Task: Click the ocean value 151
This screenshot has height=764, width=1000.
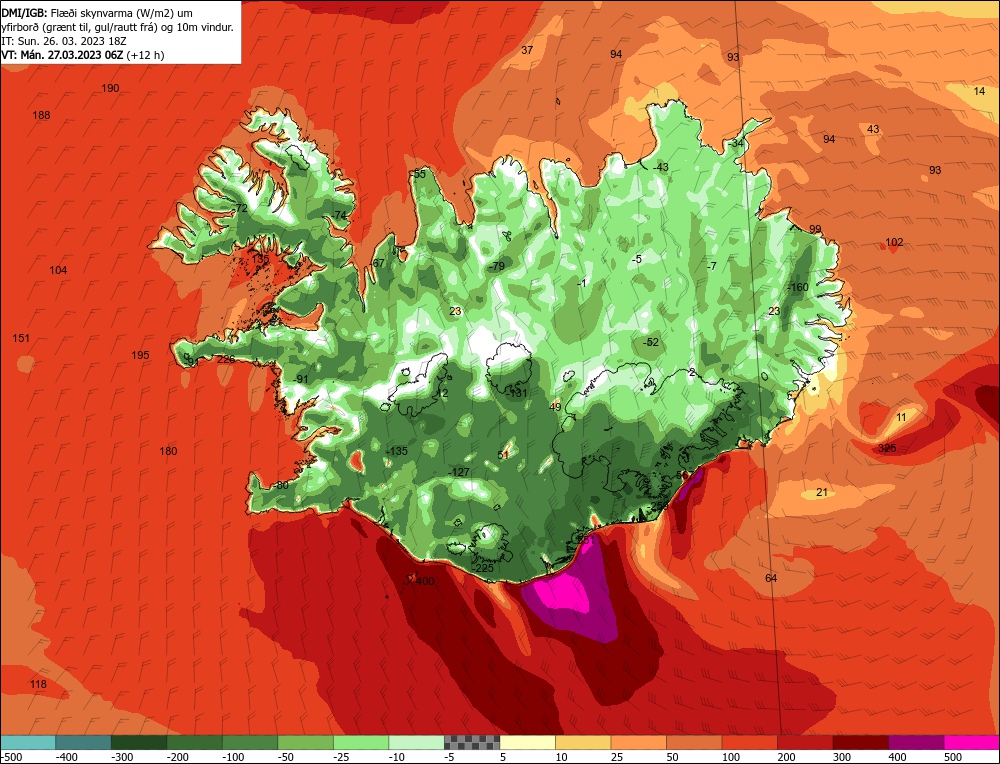Action: tap(21, 337)
